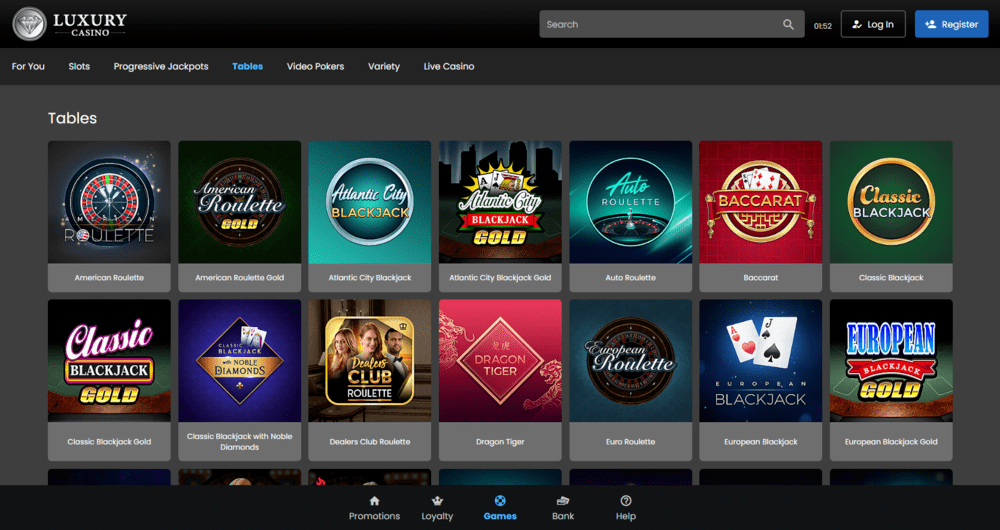Switch to the Slots tab
Image resolution: width=1000 pixels, height=530 pixels.
pyautogui.click(x=79, y=66)
